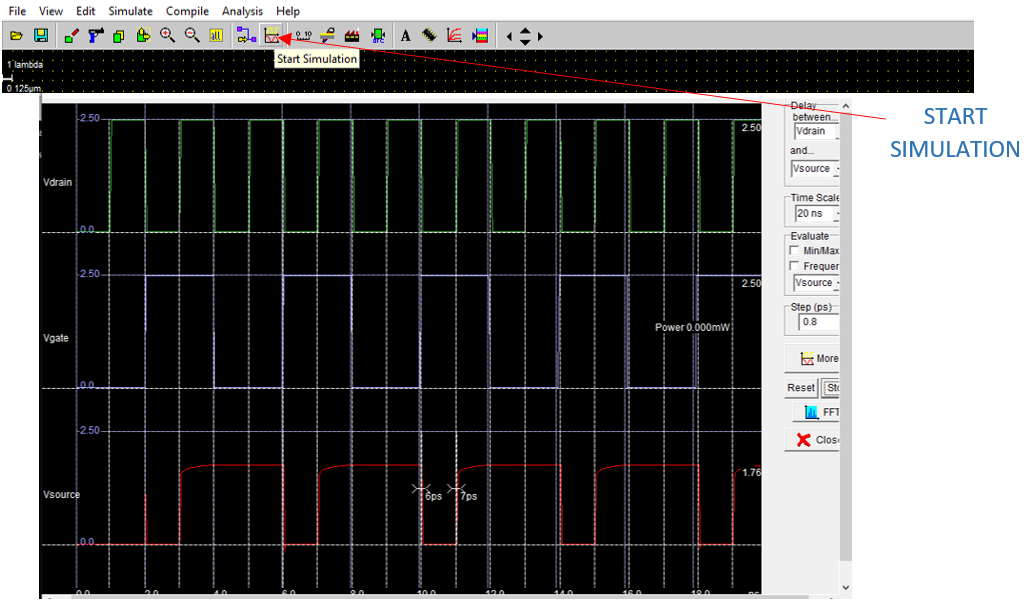Click the More simulation button
Image resolution: width=1024 pixels, height=602 pixels.
click(x=812, y=358)
